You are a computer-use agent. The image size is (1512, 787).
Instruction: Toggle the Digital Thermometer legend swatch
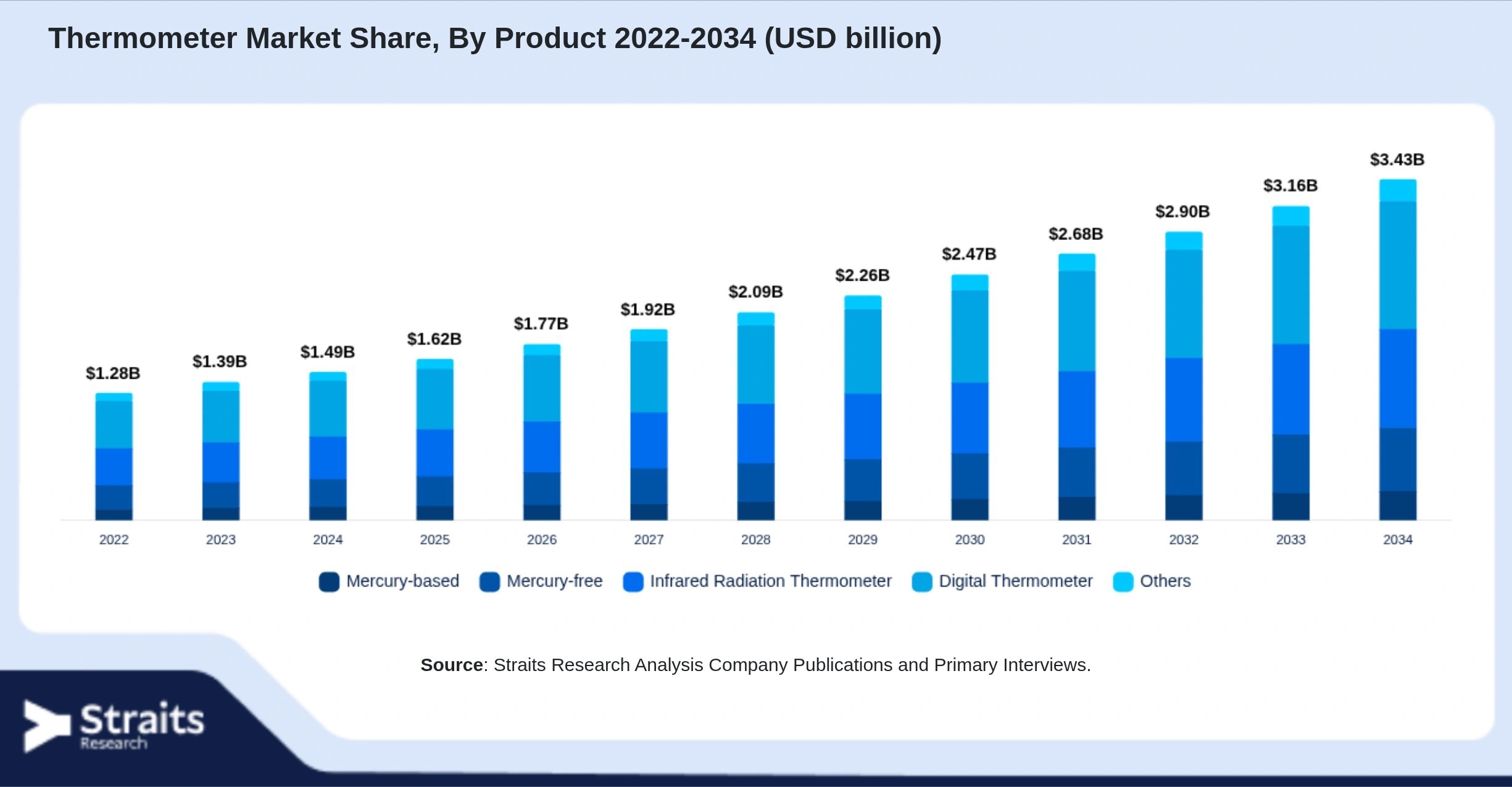pyautogui.click(x=922, y=582)
